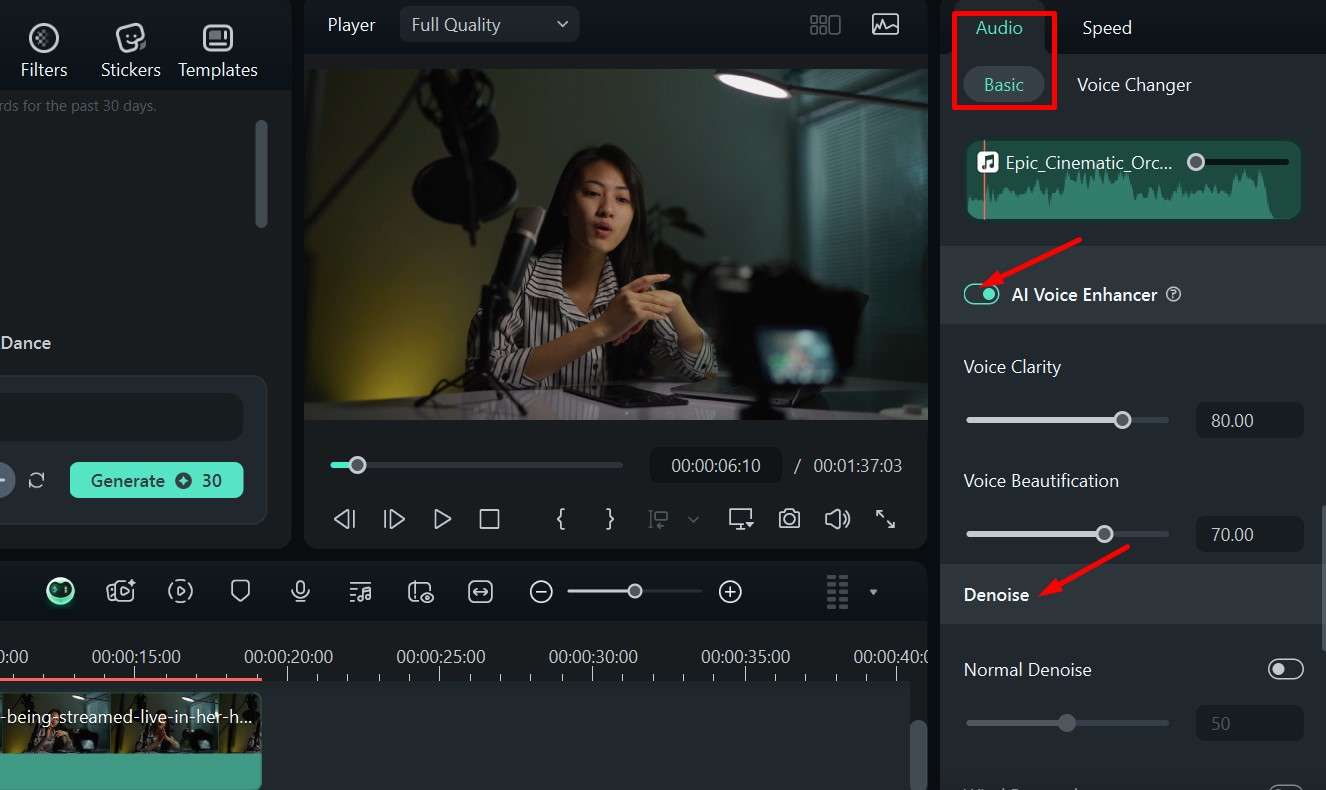Open the Filters panel
This screenshot has width=1326, height=790.
[x=44, y=51]
